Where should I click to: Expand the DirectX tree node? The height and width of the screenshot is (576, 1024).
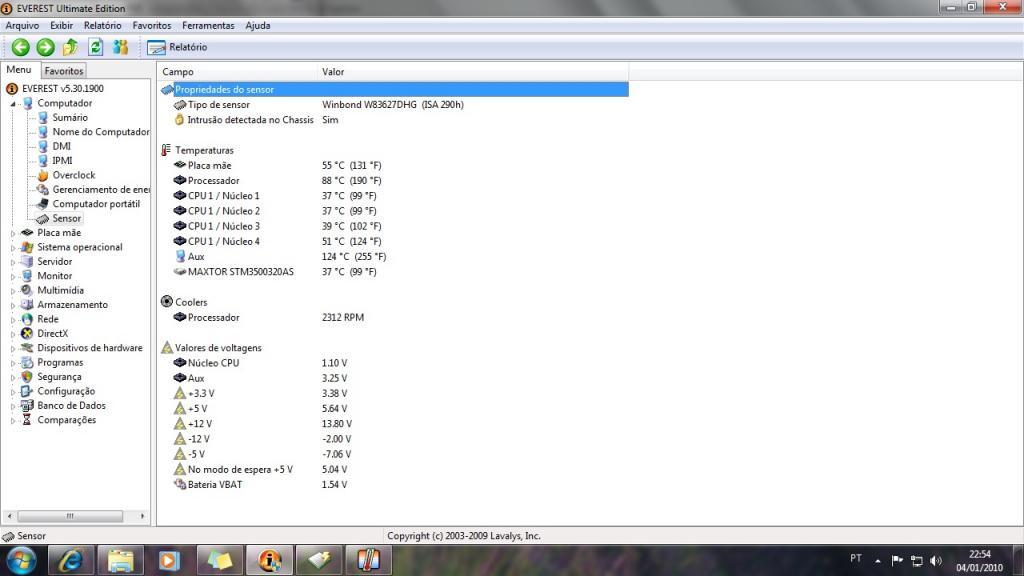13,334
